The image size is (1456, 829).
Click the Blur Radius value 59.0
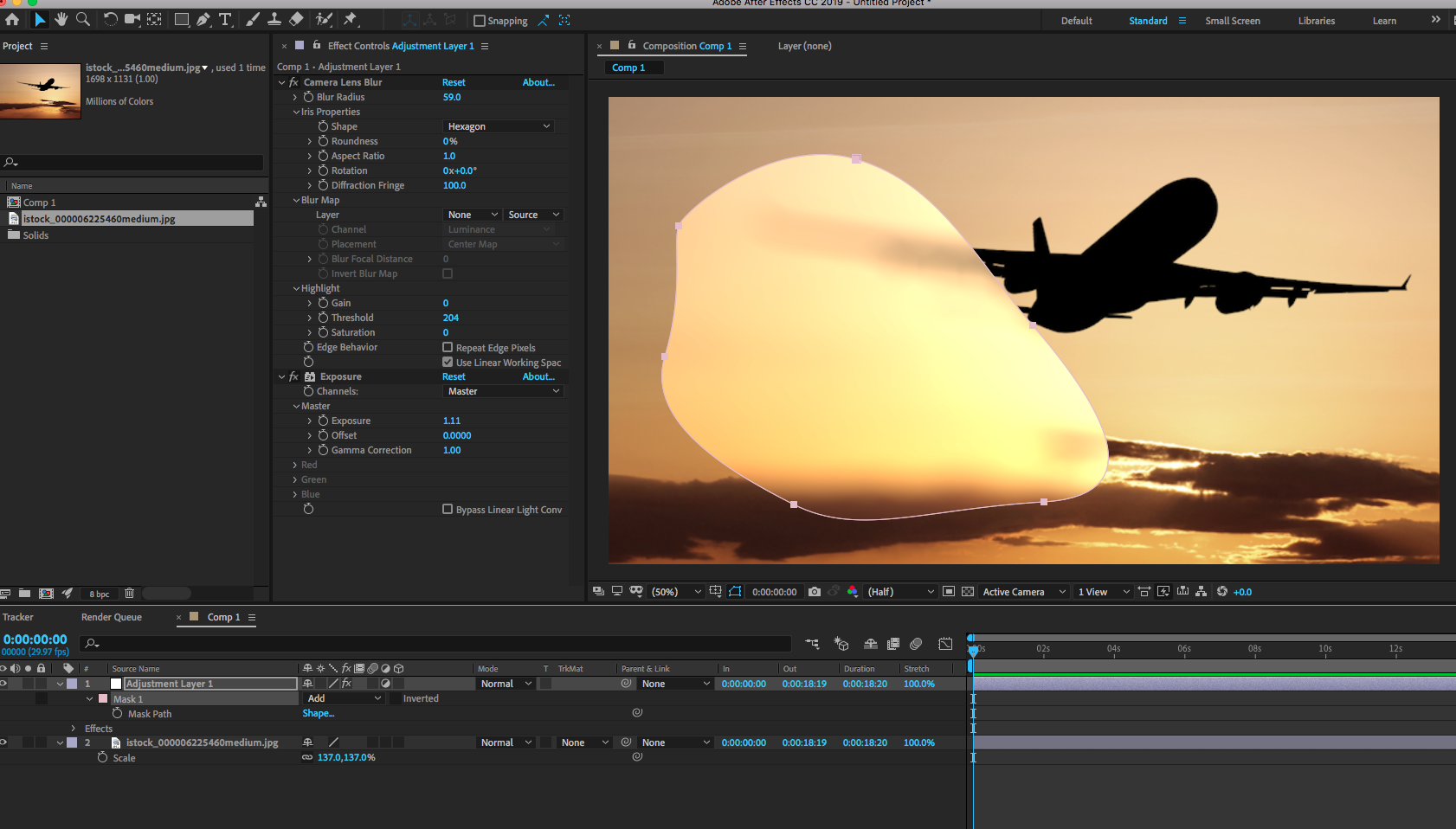tap(452, 98)
